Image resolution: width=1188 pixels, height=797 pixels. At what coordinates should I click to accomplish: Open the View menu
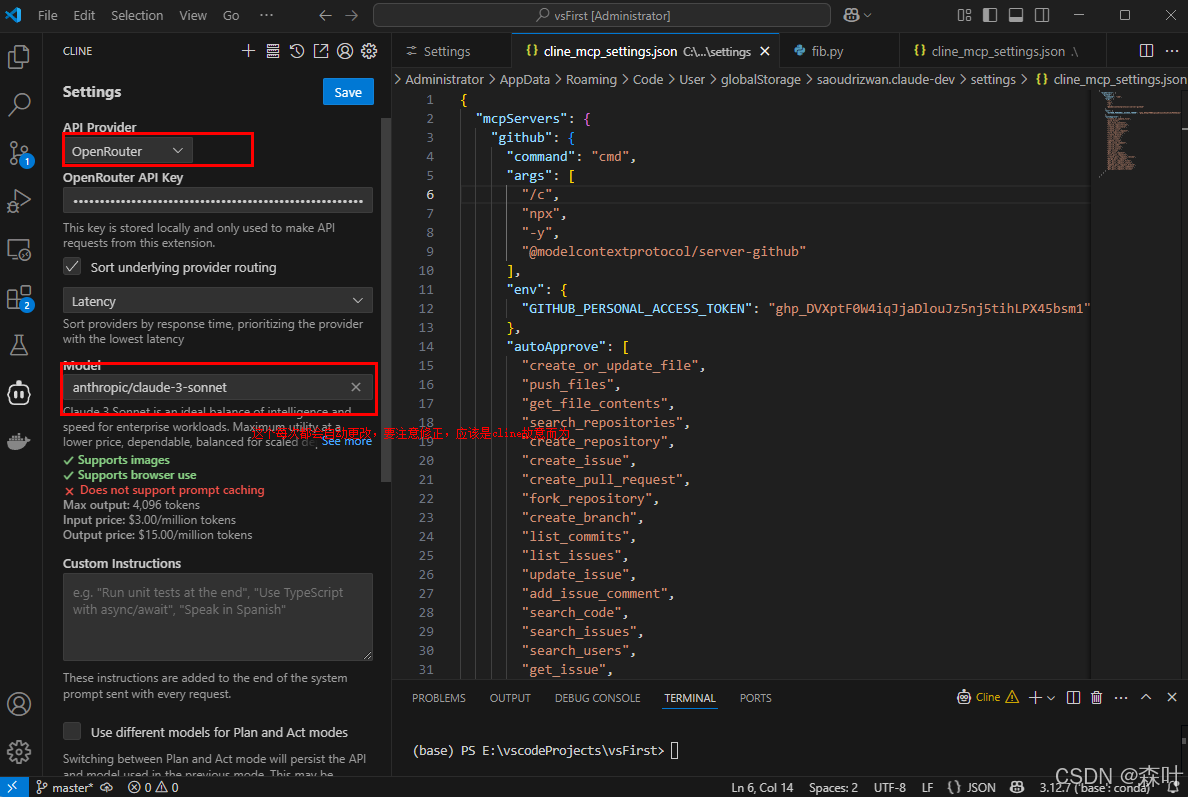tap(192, 15)
